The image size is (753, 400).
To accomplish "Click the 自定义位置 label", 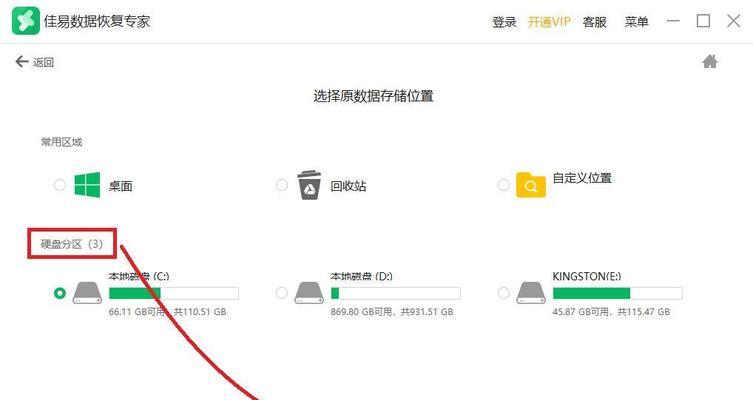I will point(582,178).
